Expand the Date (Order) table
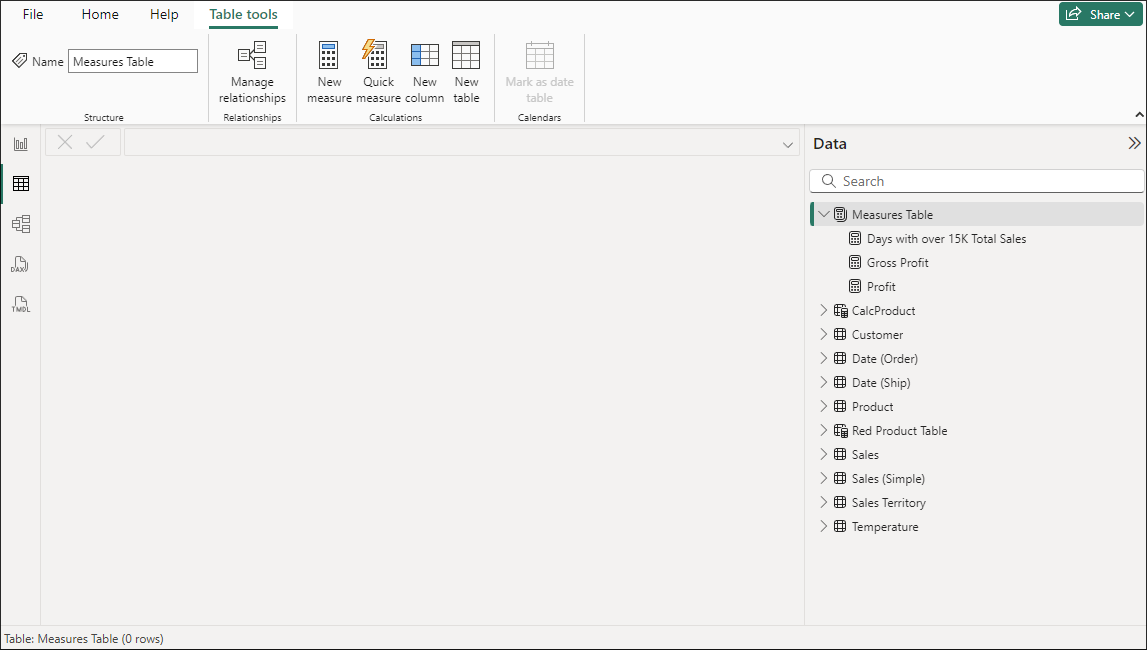 (x=824, y=358)
